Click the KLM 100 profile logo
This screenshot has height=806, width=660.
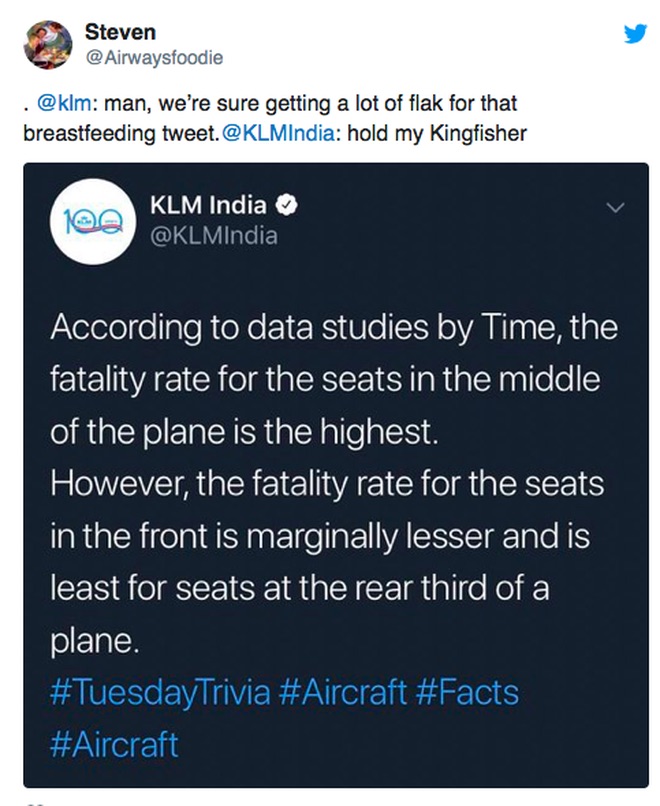pos(93,222)
